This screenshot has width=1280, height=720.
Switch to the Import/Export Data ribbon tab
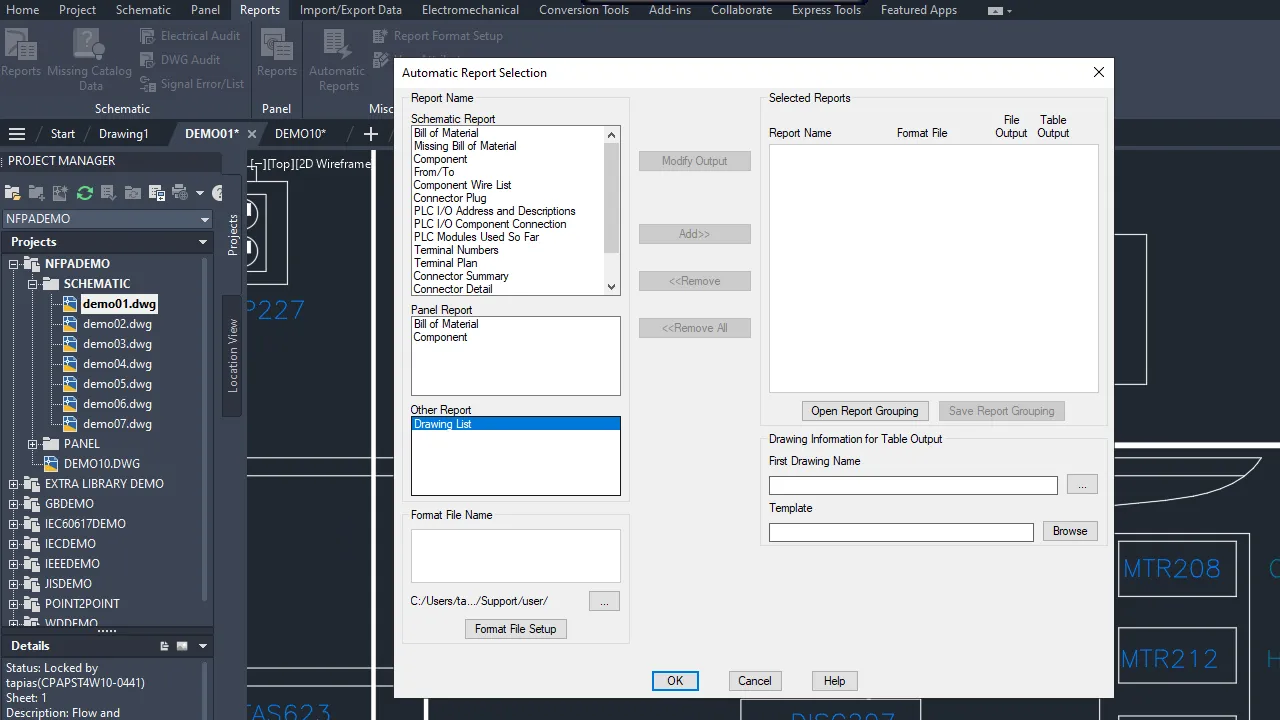pos(350,10)
